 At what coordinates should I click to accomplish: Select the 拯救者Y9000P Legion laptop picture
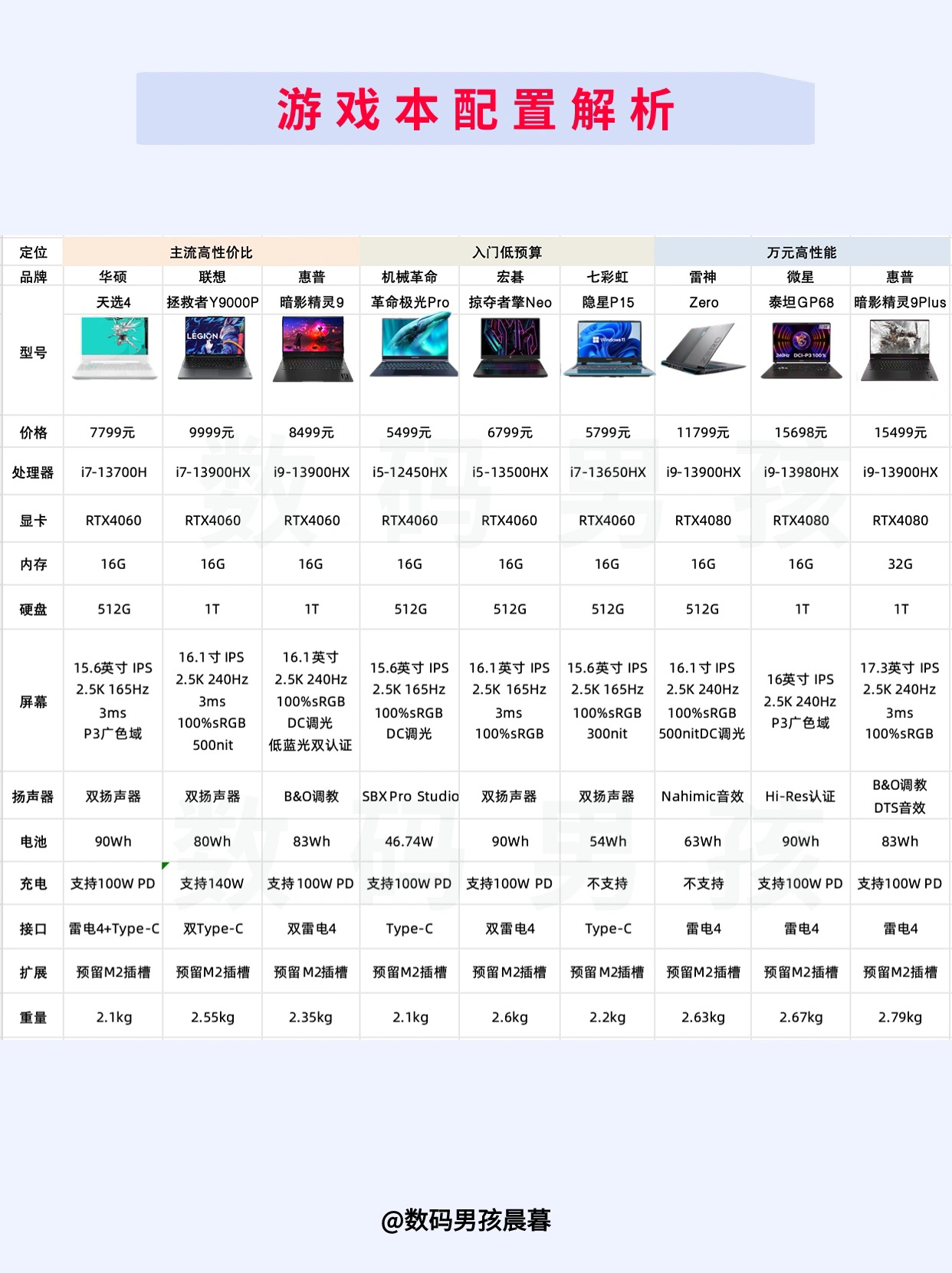[213, 350]
